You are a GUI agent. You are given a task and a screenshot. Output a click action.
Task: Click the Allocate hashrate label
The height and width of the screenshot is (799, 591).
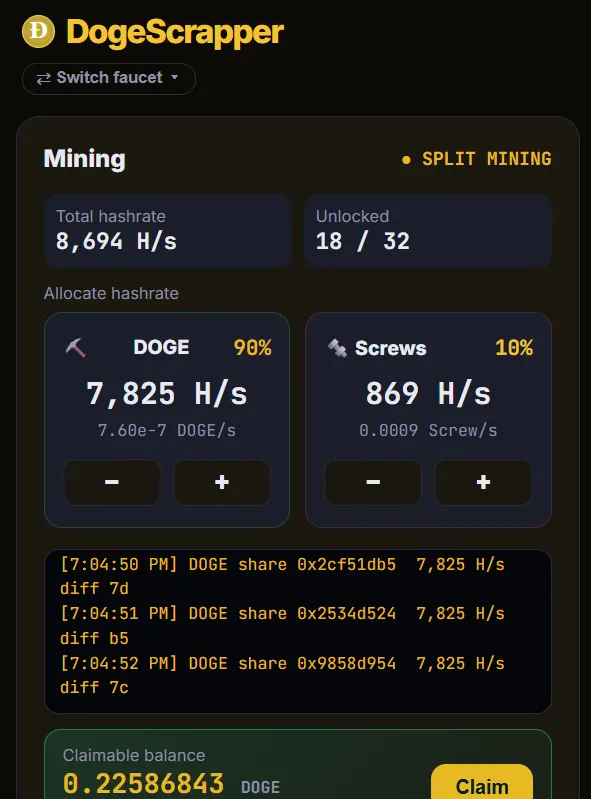111,294
